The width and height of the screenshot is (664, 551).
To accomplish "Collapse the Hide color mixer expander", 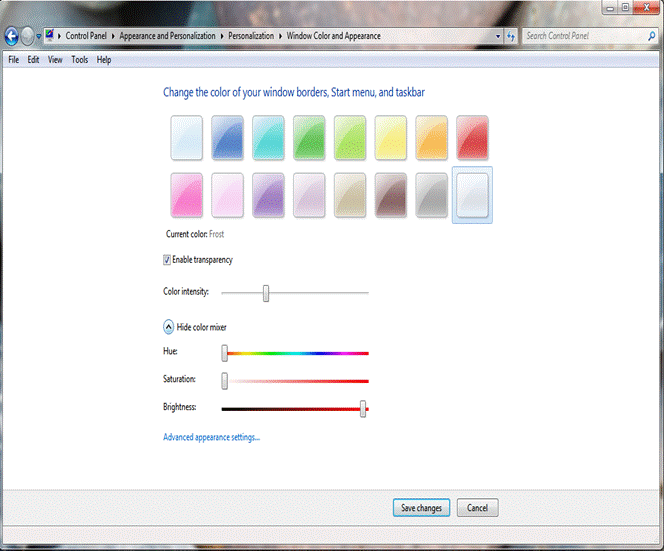I will [x=169, y=327].
